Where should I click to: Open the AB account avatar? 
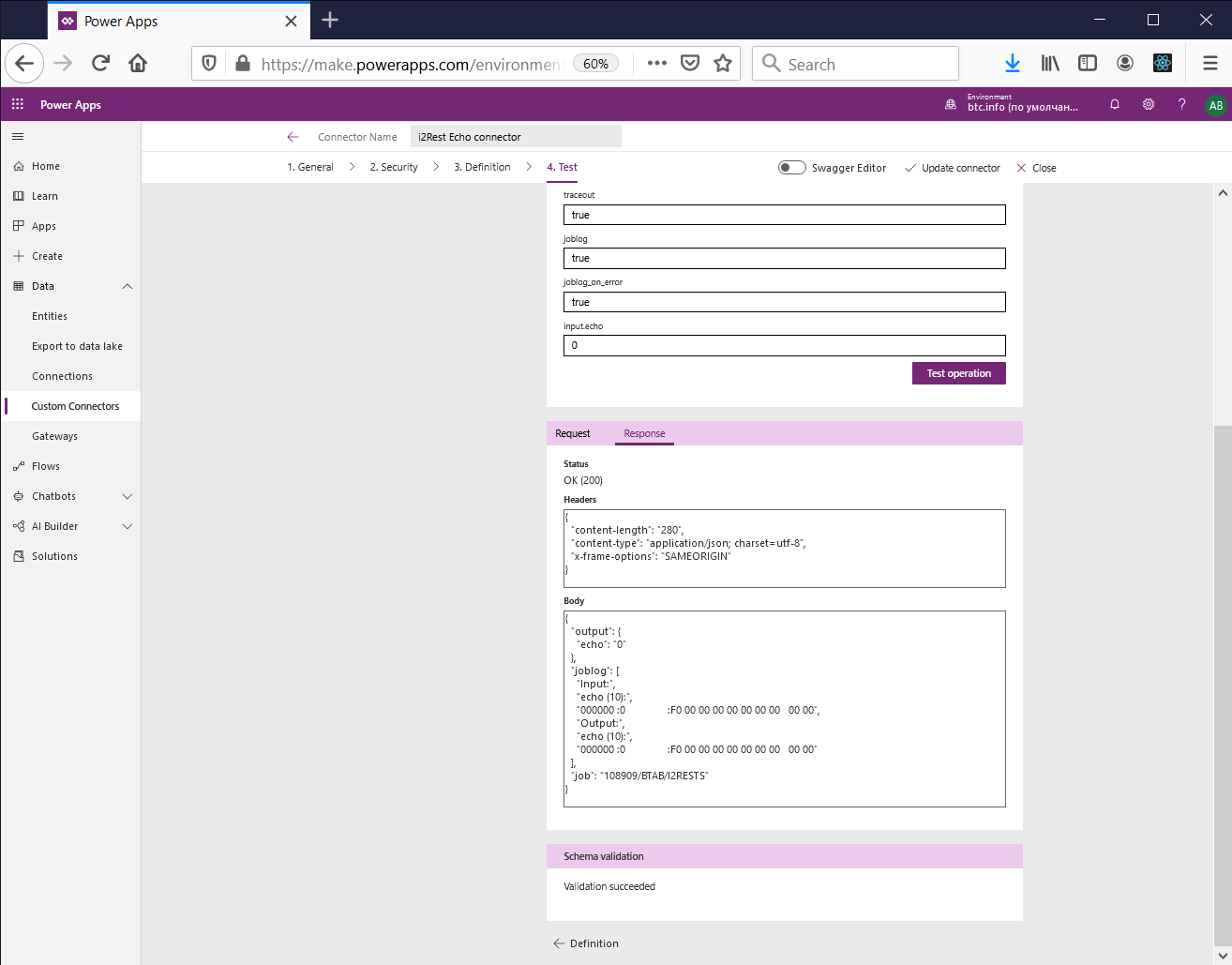[x=1215, y=105]
